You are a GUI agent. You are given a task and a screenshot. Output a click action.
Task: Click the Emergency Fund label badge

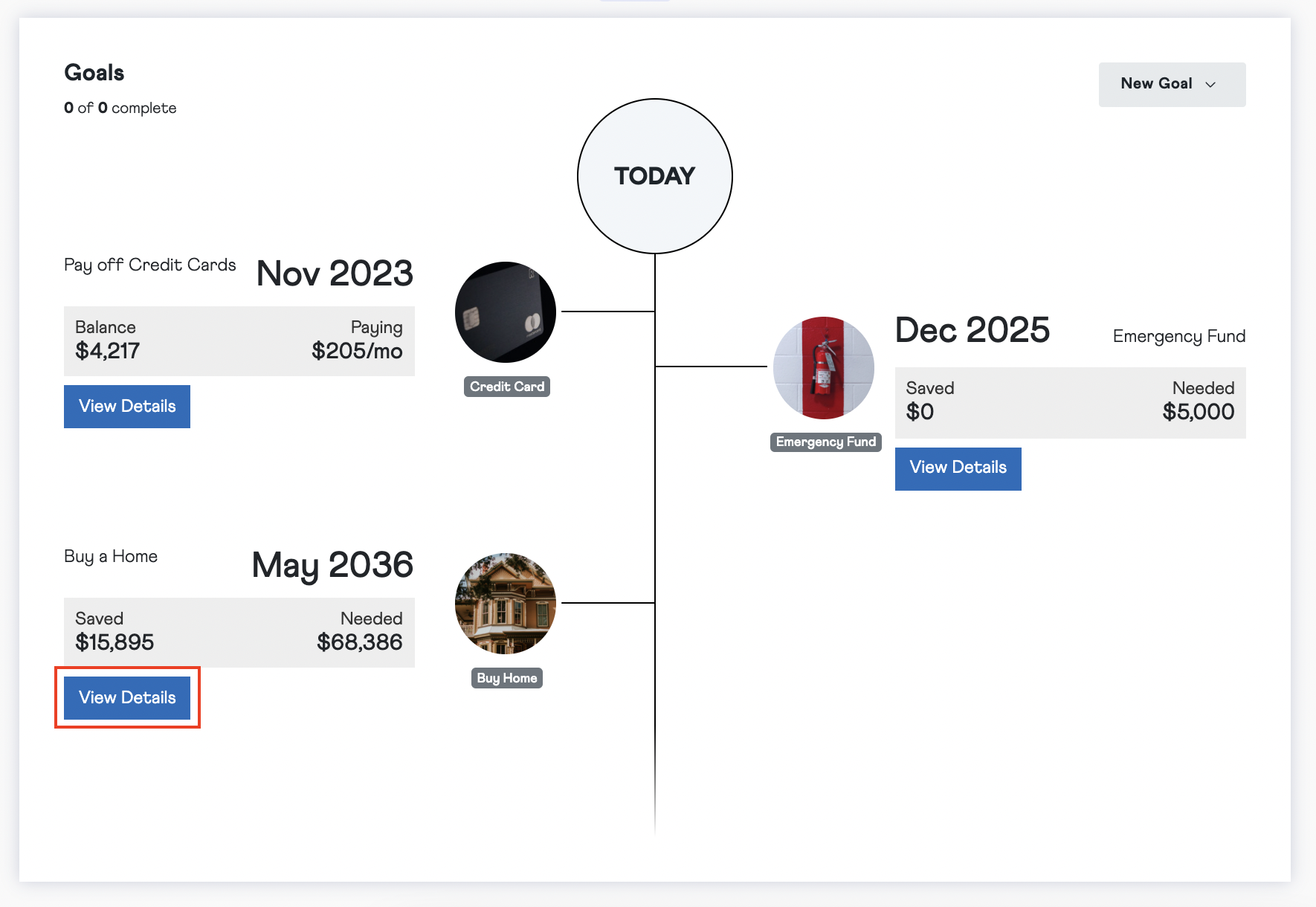(x=825, y=441)
